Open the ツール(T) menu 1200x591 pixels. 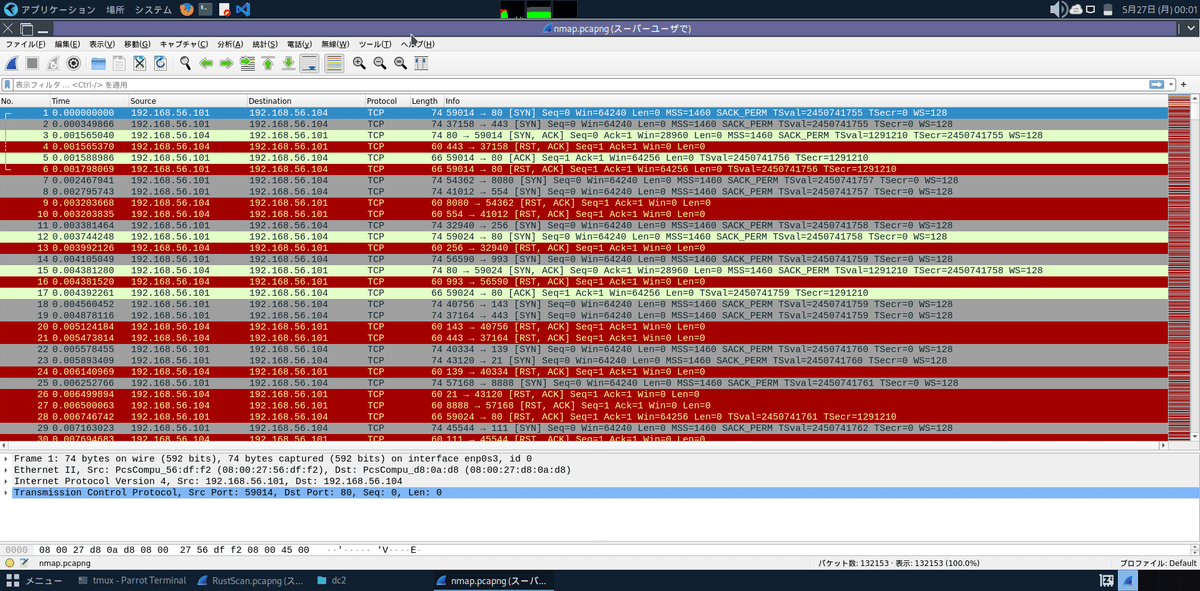click(x=376, y=44)
